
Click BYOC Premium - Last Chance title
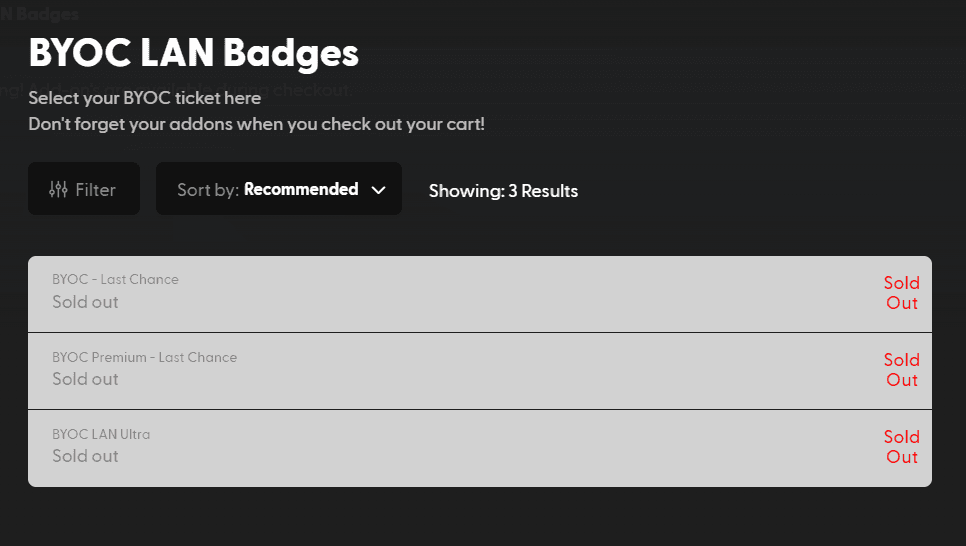(144, 357)
